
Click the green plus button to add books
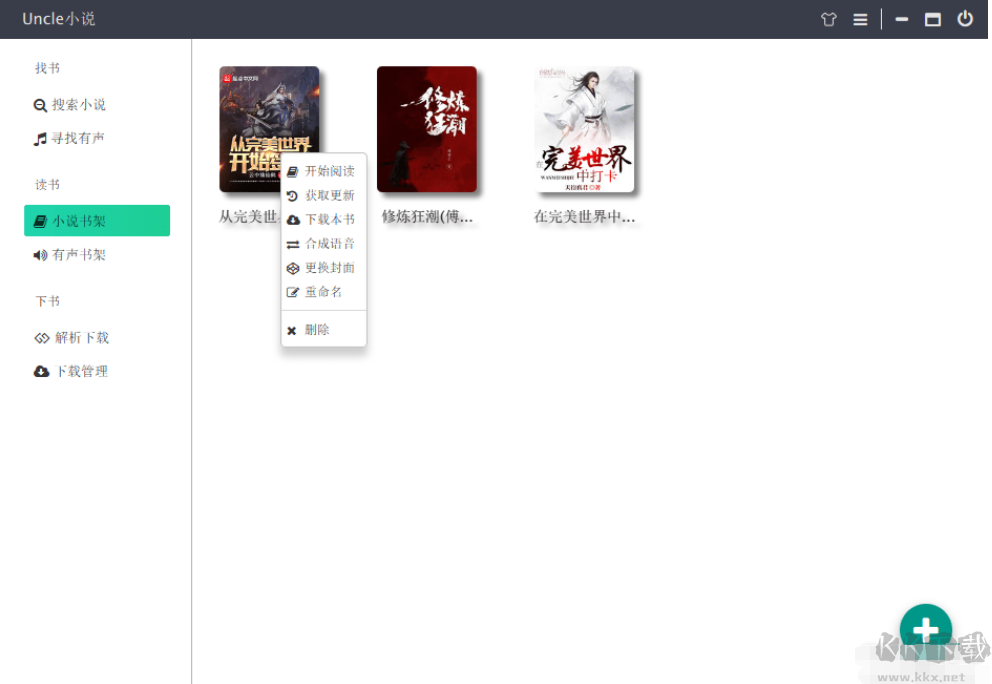coord(925,628)
